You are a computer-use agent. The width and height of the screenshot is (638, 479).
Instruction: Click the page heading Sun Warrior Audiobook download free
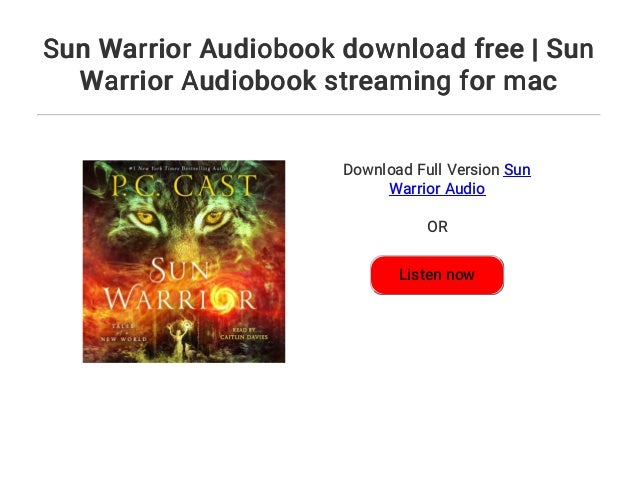point(284,49)
